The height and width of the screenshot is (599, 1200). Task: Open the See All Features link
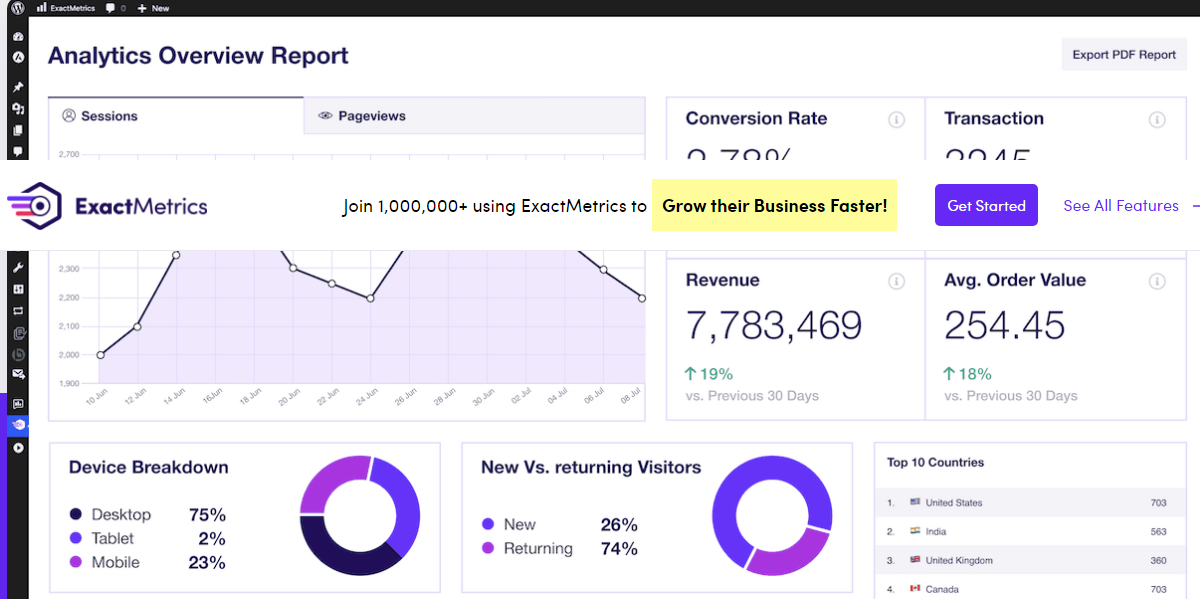click(1121, 206)
